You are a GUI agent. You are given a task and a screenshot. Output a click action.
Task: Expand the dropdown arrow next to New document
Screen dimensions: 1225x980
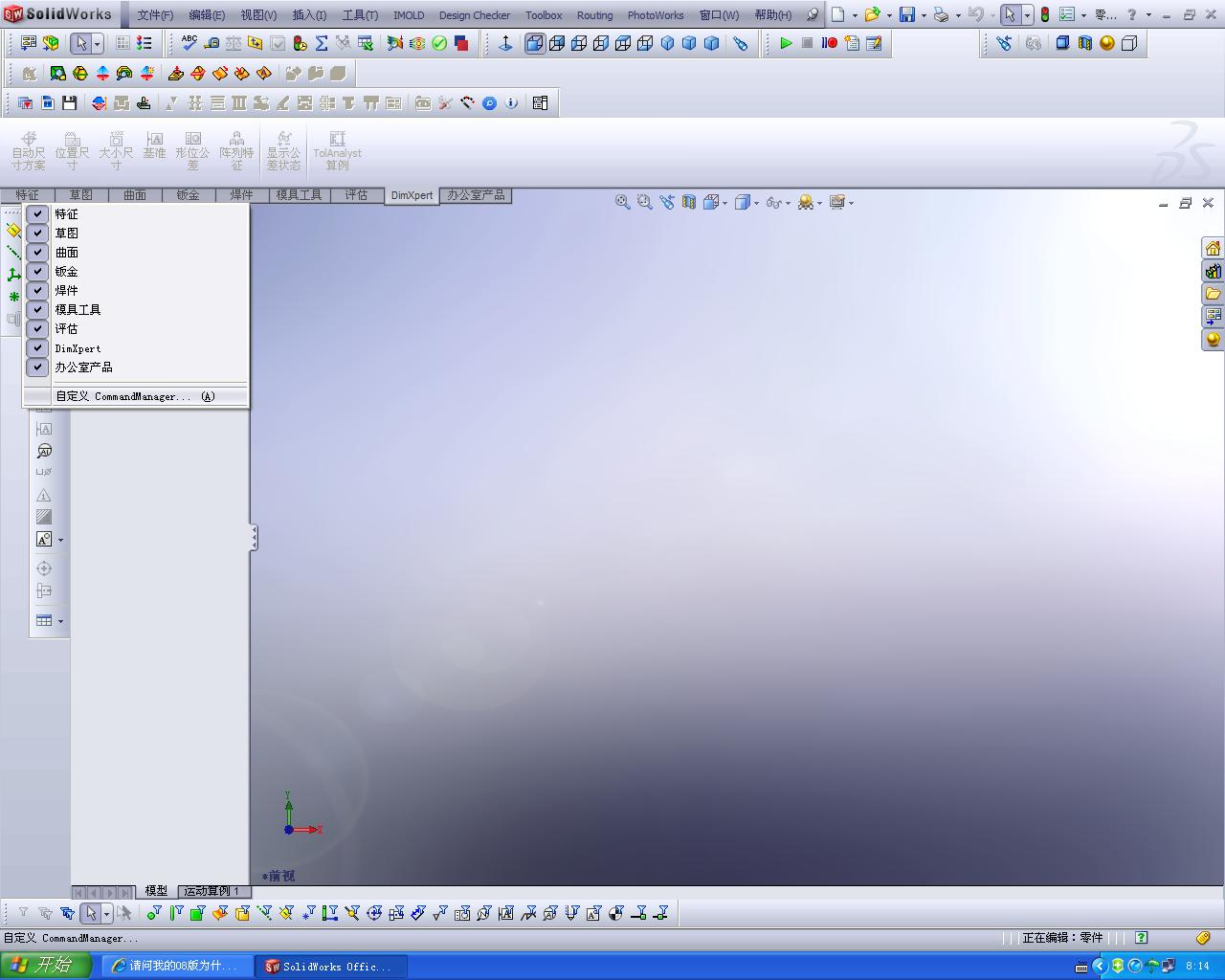(x=855, y=15)
